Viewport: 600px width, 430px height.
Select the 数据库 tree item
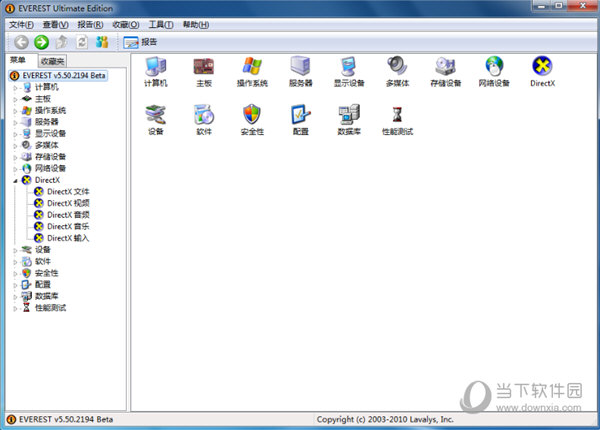coord(47,296)
